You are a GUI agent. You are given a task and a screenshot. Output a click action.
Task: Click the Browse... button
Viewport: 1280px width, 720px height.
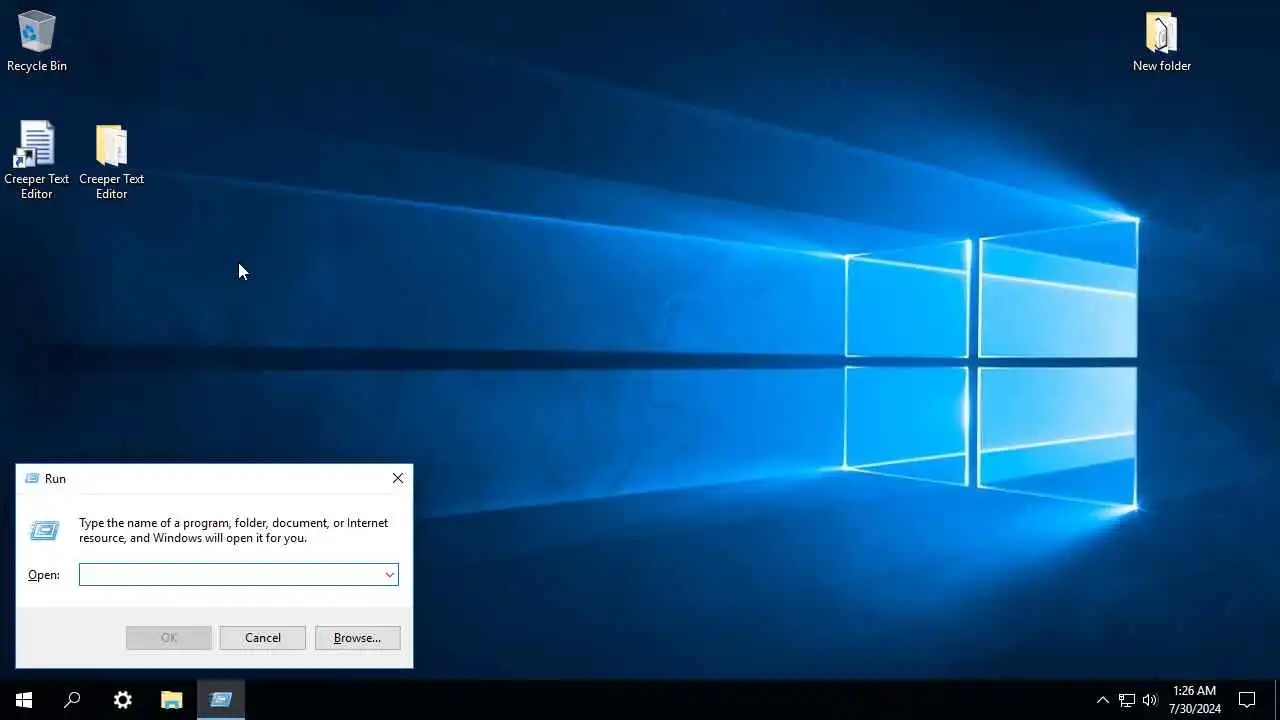click(357, 638)
